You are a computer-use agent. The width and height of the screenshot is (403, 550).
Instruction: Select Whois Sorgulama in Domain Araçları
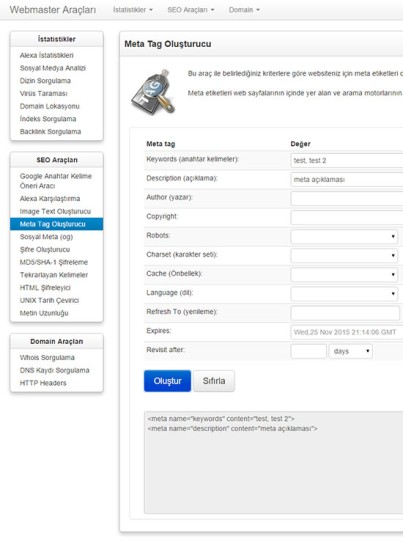tap(47, 357)
